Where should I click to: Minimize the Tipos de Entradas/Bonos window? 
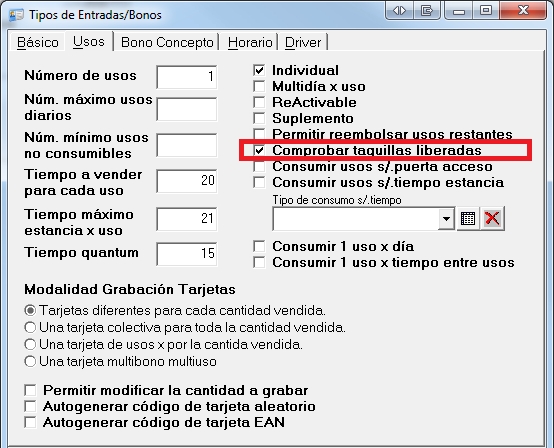point(459,10)
